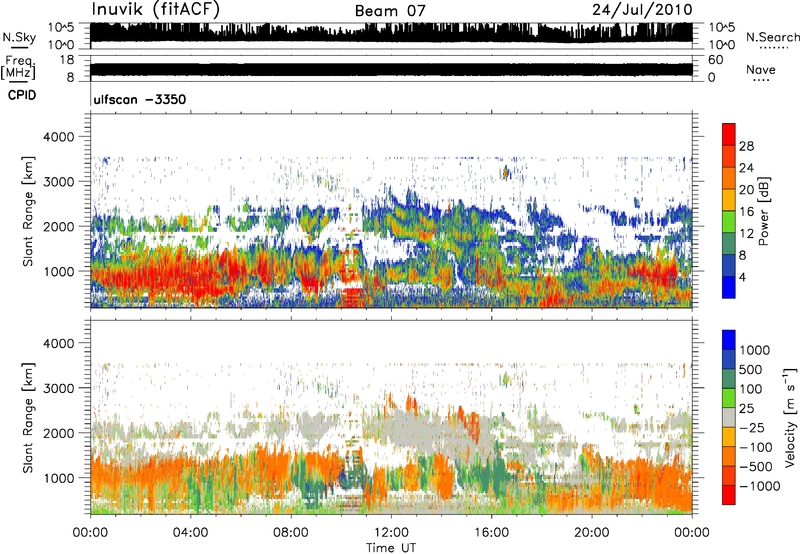This screenshot has height=554, width=800.
Task: Click the '-1000' tick on velocity colorbar
Action: click(x=759, y=486)
